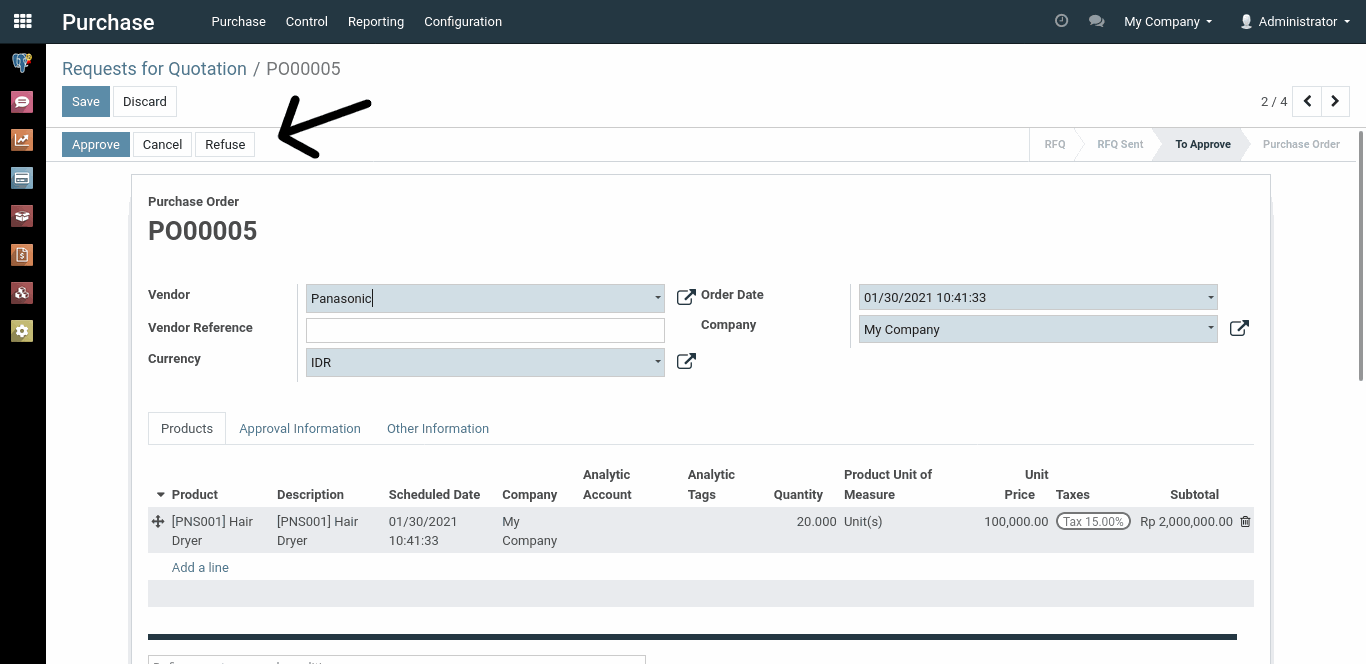The height and width of the screenshot is (664, 1366).
Task: Click the Approve button
Action: point(96,144)
